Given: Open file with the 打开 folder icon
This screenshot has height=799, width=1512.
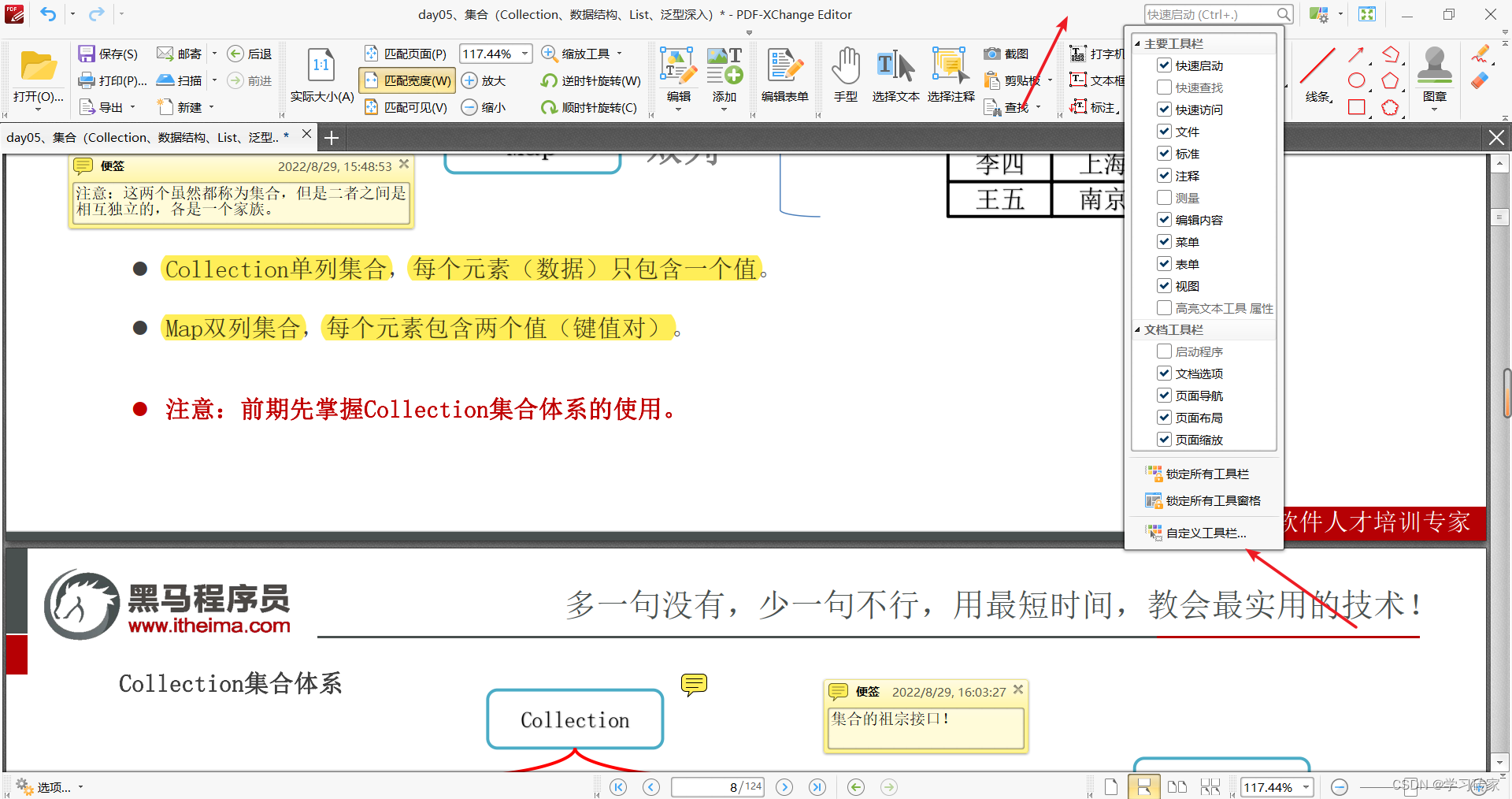Looking at the screenshot, I should (x=38, y=67).
